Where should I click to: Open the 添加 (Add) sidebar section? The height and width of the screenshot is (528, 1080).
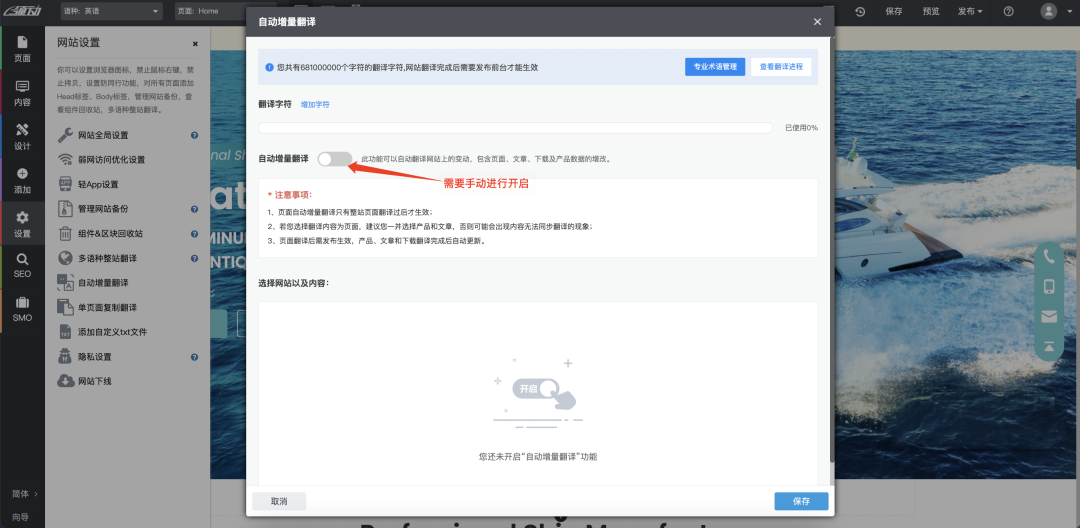tap(23, 181)
